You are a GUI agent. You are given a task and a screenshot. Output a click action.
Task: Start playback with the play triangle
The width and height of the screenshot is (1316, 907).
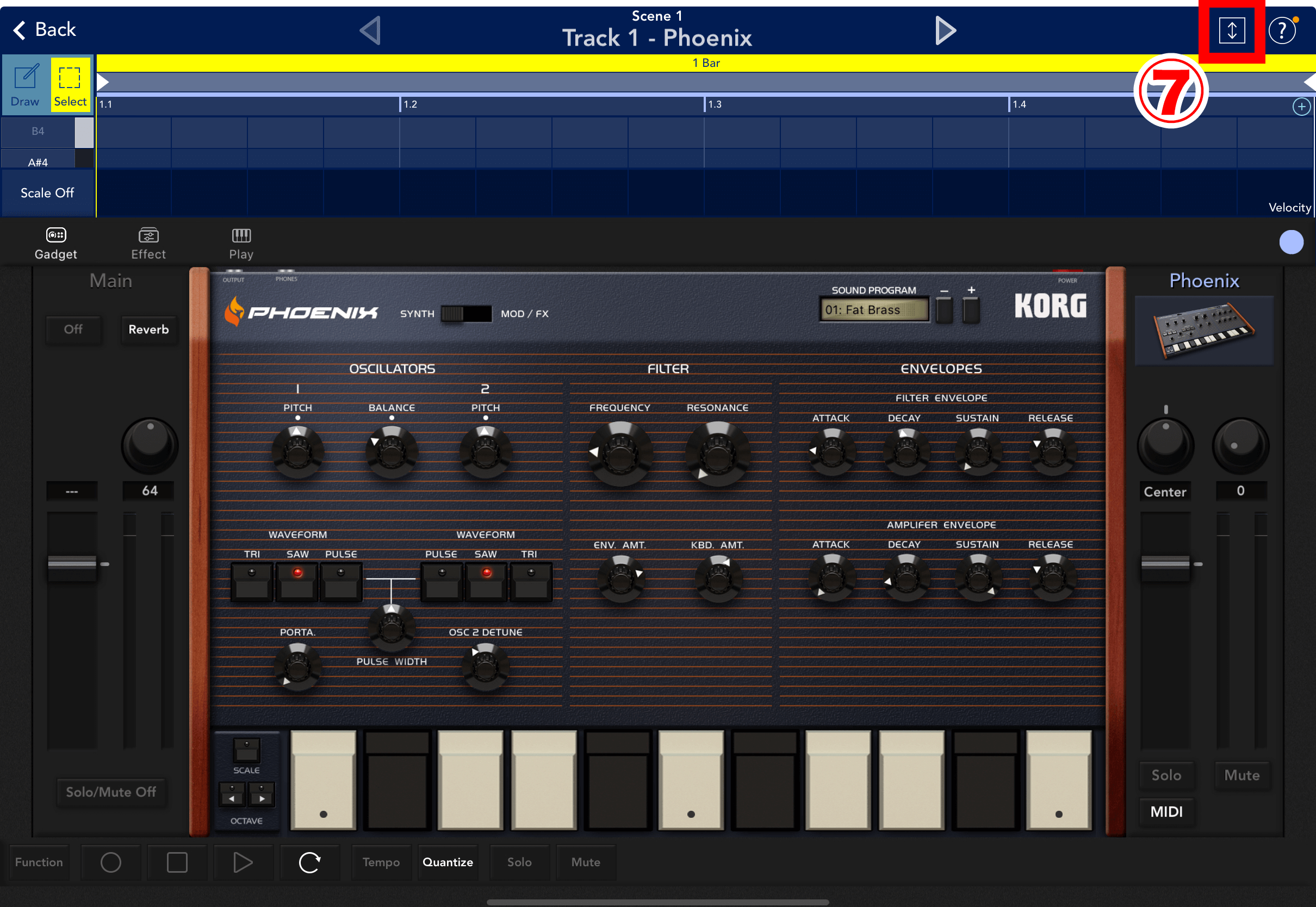tap(243, 862)
